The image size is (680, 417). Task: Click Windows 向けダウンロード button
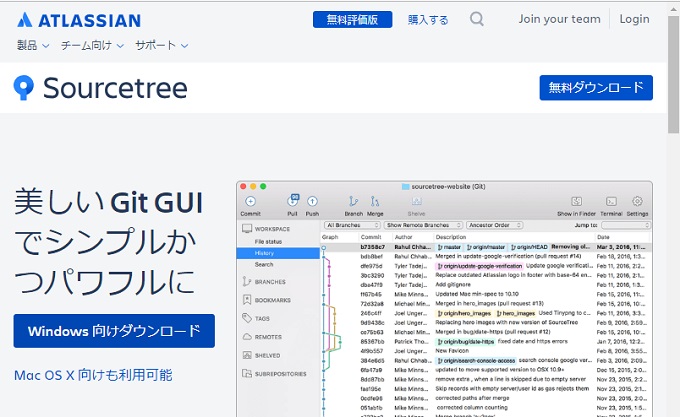click(x=114, y=331)
